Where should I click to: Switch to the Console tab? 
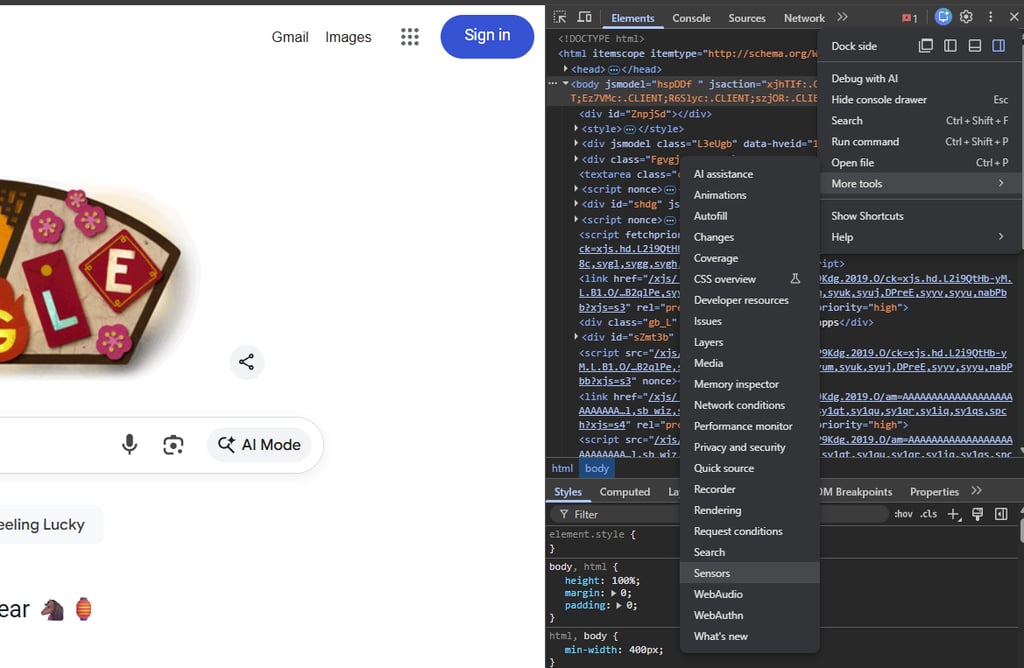(691, 18)
